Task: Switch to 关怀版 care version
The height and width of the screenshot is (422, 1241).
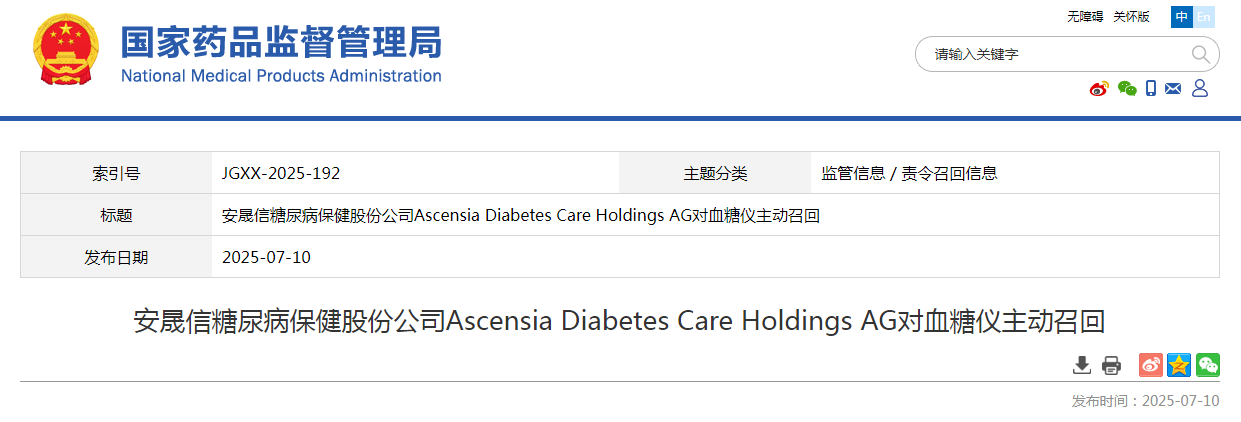Action: [1132, 17]
